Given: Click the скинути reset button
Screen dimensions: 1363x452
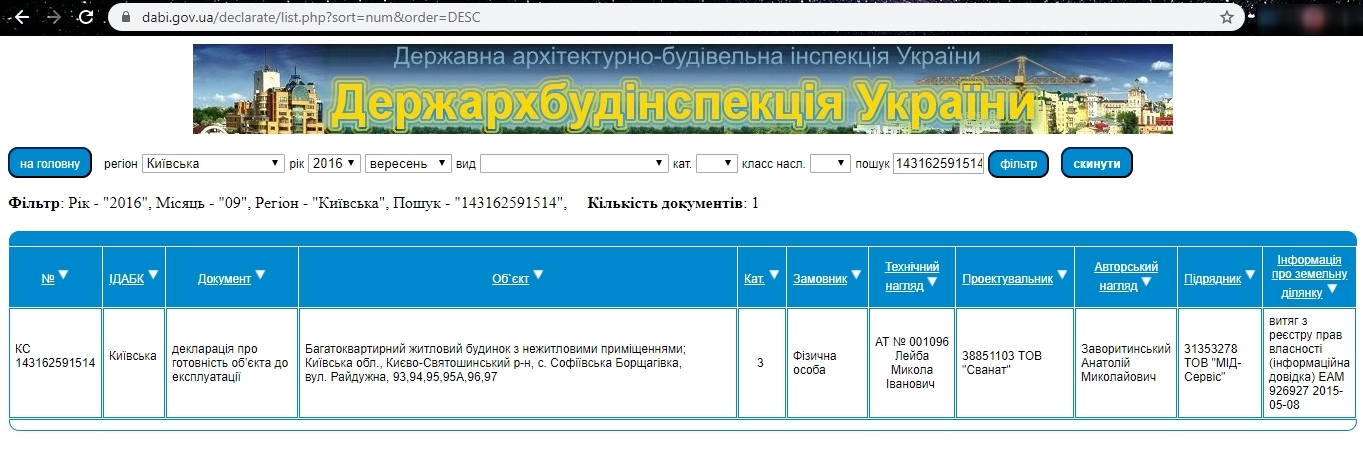Looking at the screenshot, I should pos(1096,163).
